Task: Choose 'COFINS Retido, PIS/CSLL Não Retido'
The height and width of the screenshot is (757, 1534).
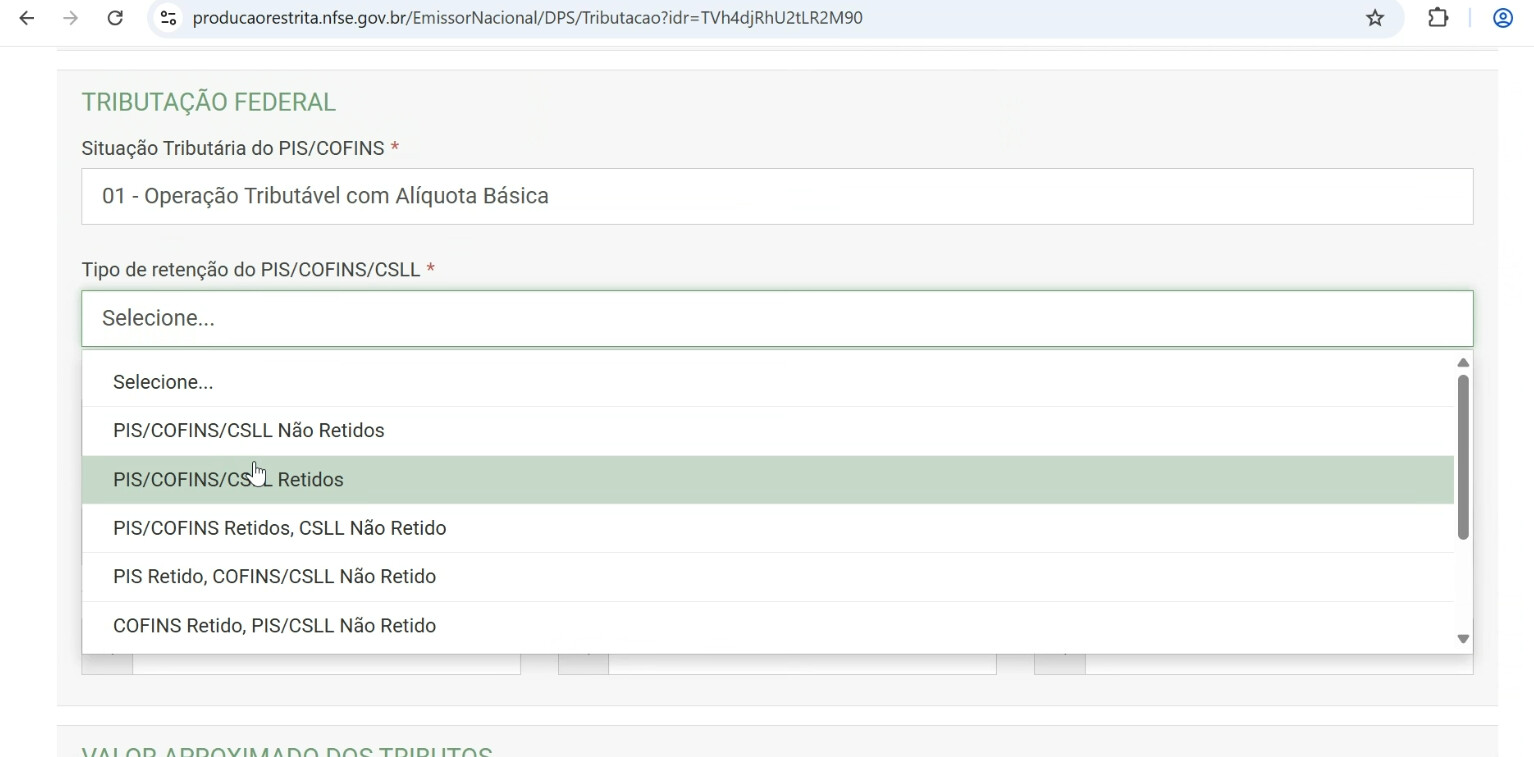Action: coord(274,626)
